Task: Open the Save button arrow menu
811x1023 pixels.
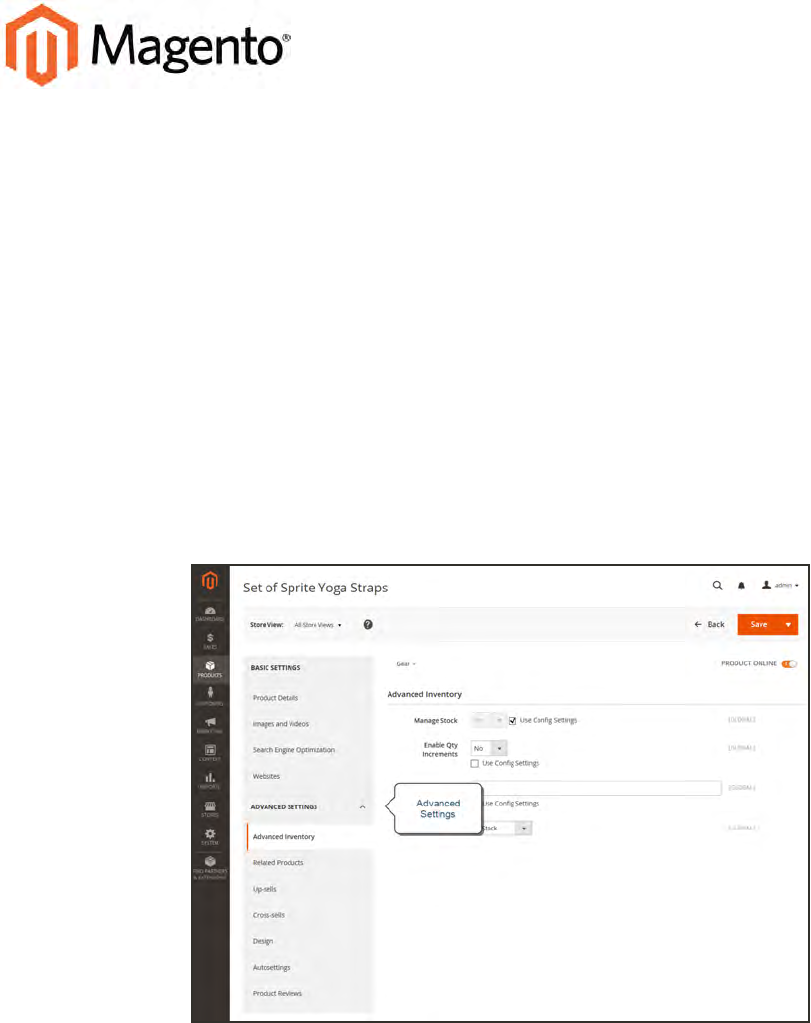Action: 788,624
